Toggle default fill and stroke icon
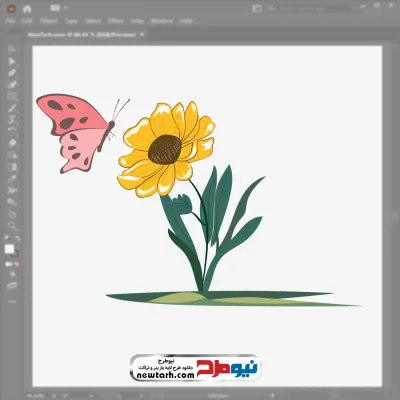This screenshot has height=400, width=400. click(7, 239)
